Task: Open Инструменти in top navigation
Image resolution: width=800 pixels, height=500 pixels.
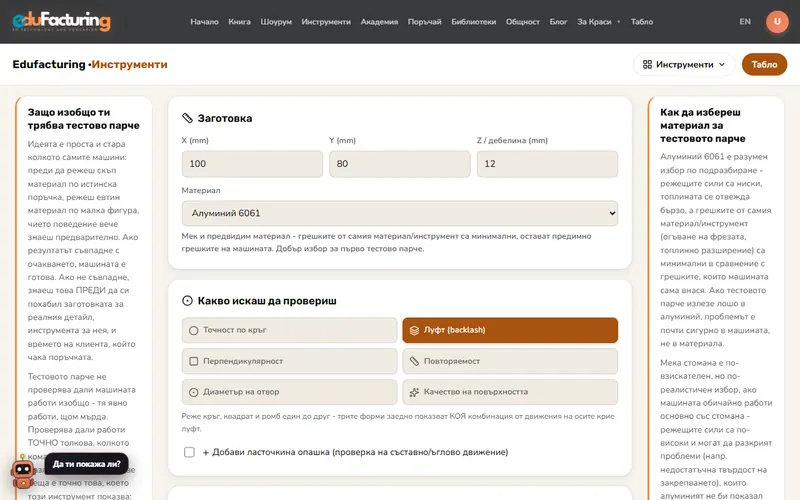Action: (326, 21)
